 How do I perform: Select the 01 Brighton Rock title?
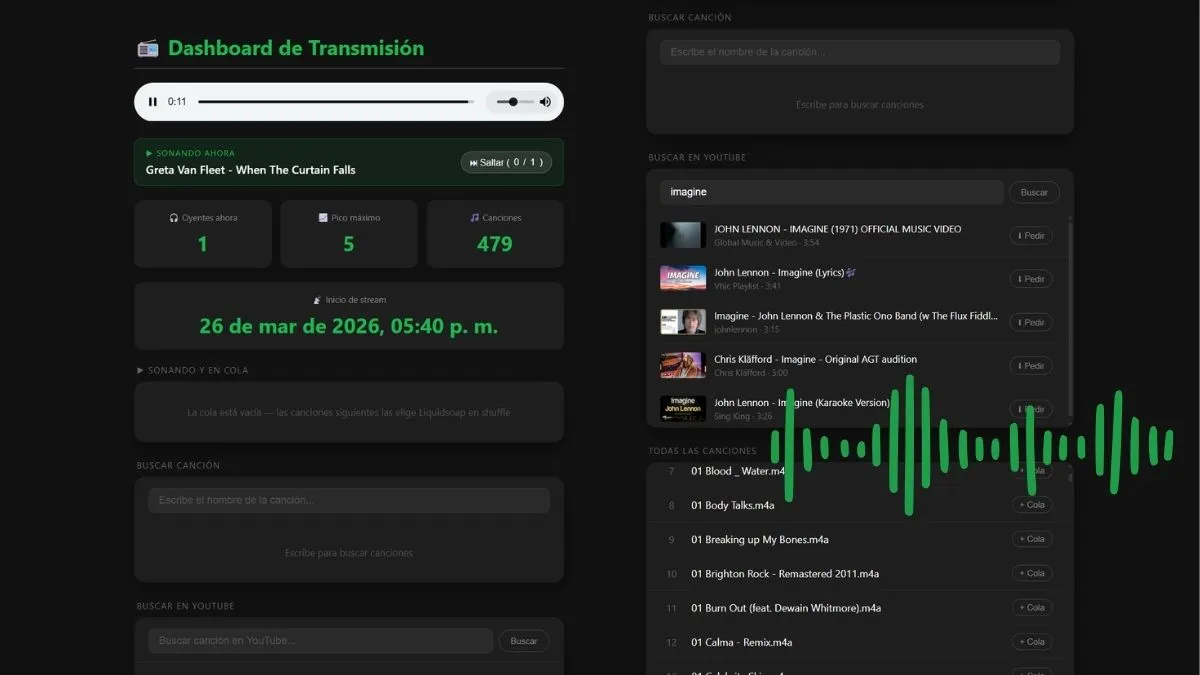(x=785, y=574)
